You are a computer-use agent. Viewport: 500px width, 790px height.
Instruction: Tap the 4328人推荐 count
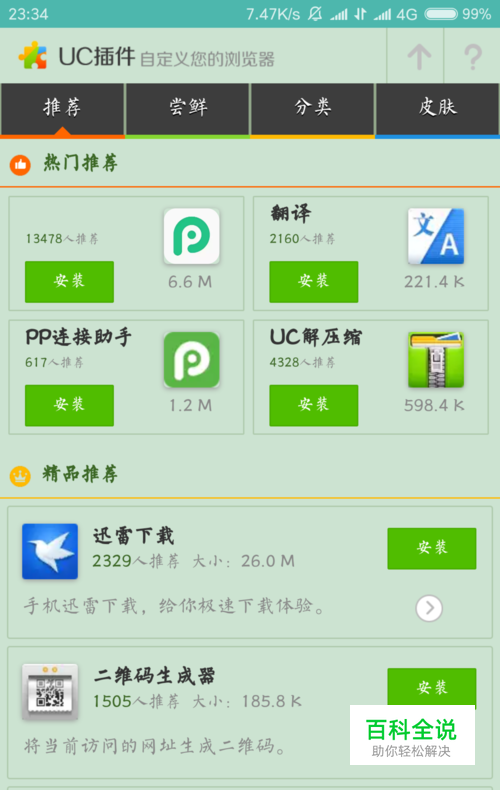[302, 362]
